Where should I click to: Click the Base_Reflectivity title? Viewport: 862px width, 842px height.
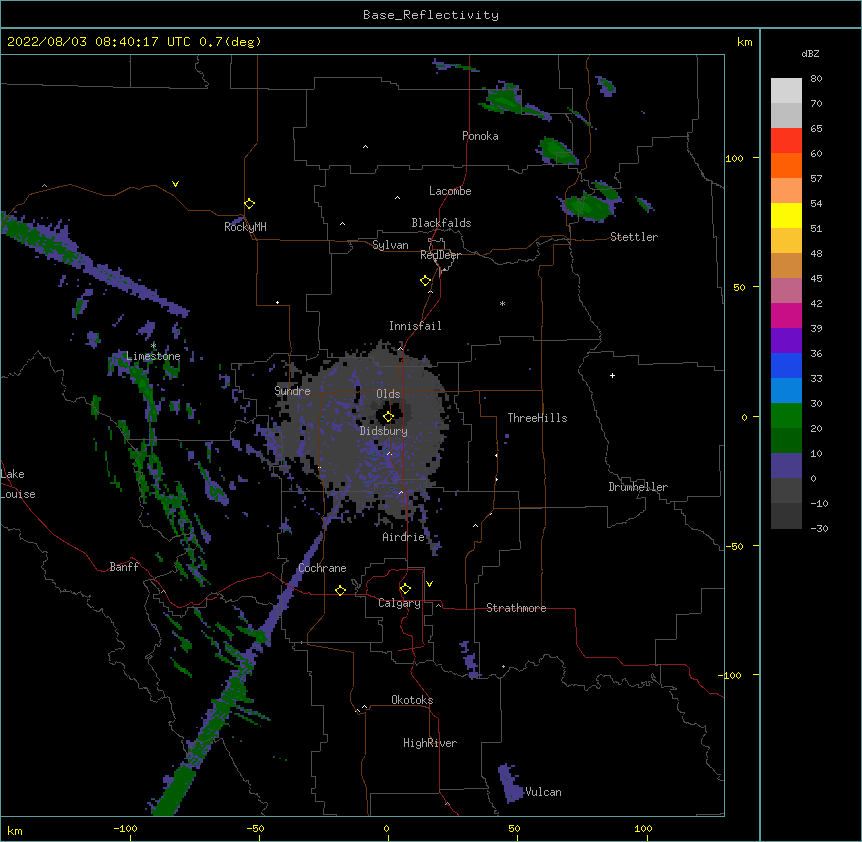(x=431, y=15)
